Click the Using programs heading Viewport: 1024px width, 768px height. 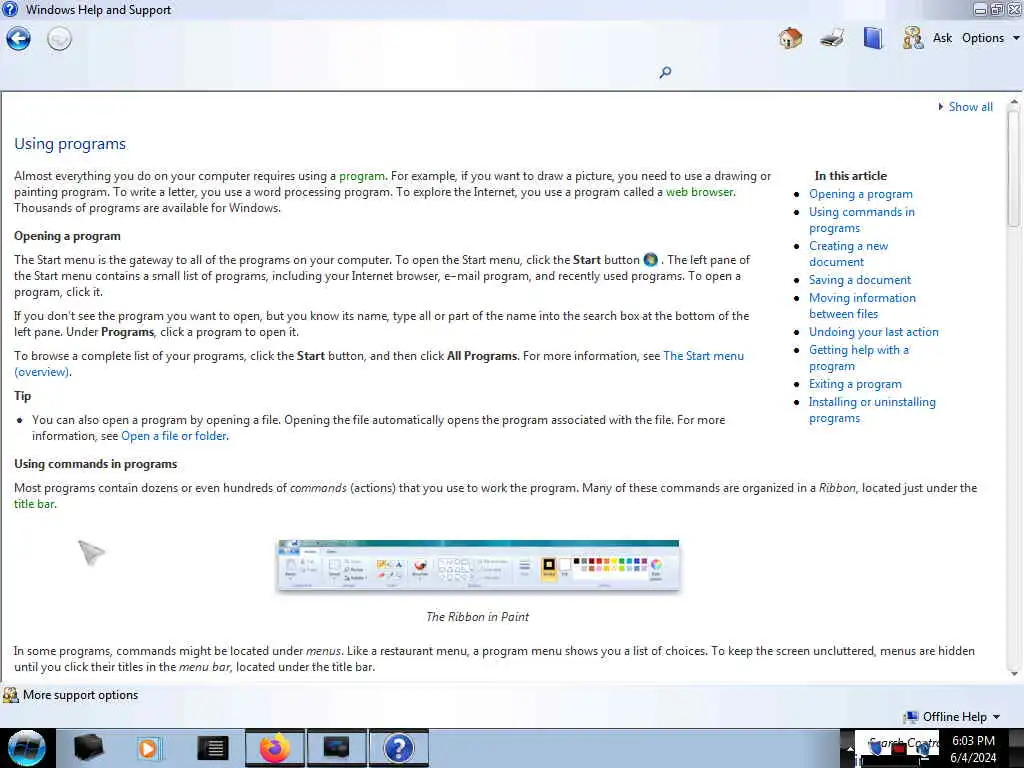tap(70, 144)
